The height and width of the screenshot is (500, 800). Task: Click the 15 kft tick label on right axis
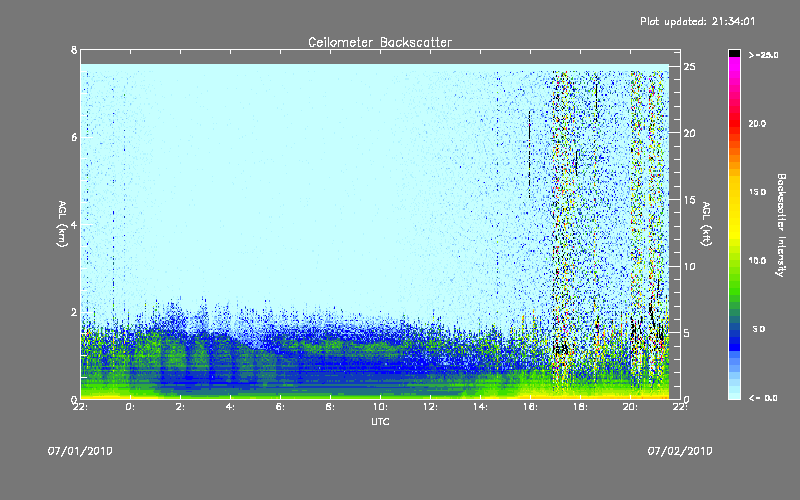(689, 200)
